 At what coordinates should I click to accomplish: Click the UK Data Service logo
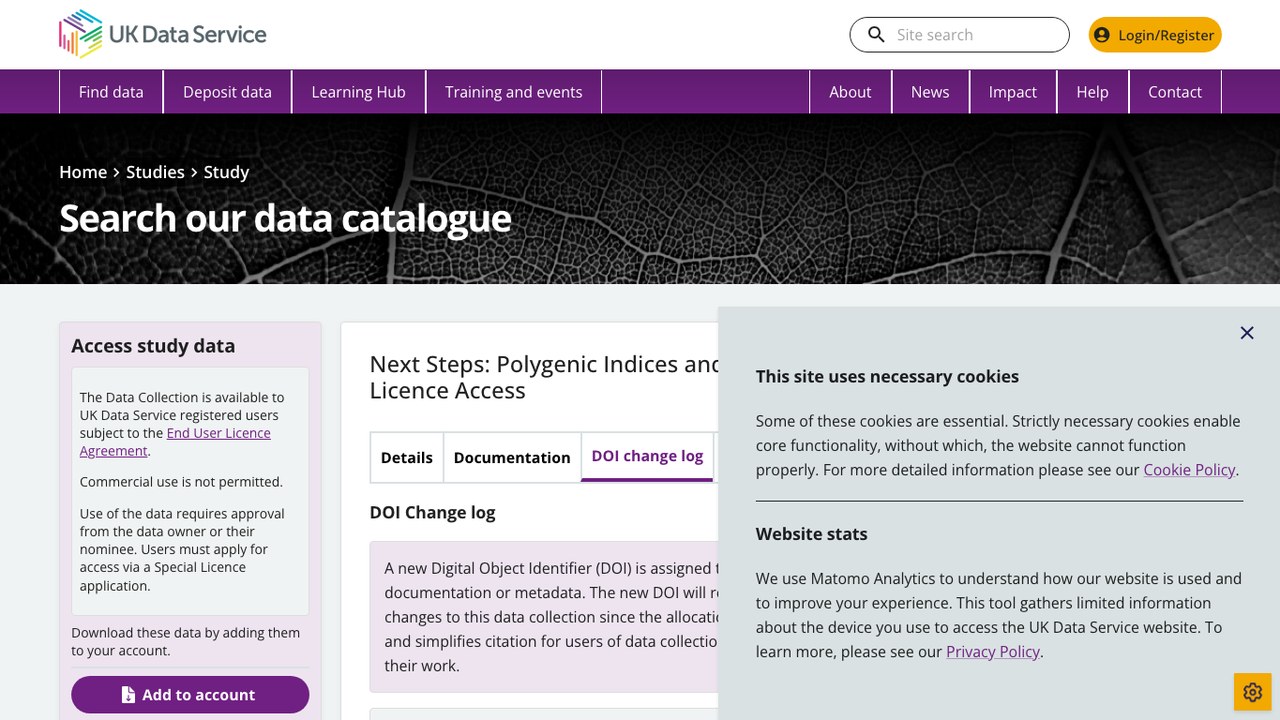pyautogui.click(x=163, y=34)
